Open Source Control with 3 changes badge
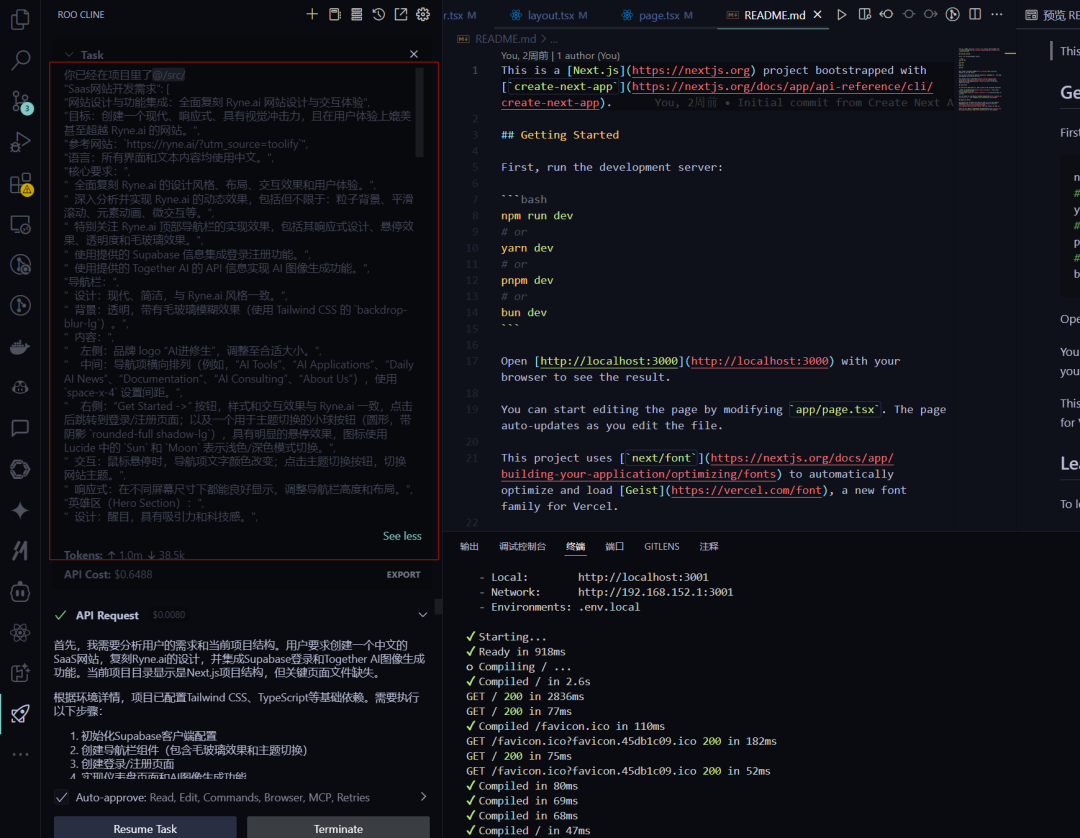Image resolution: width=1080 pixels, height=838 pixels. (x=20, y=101)
